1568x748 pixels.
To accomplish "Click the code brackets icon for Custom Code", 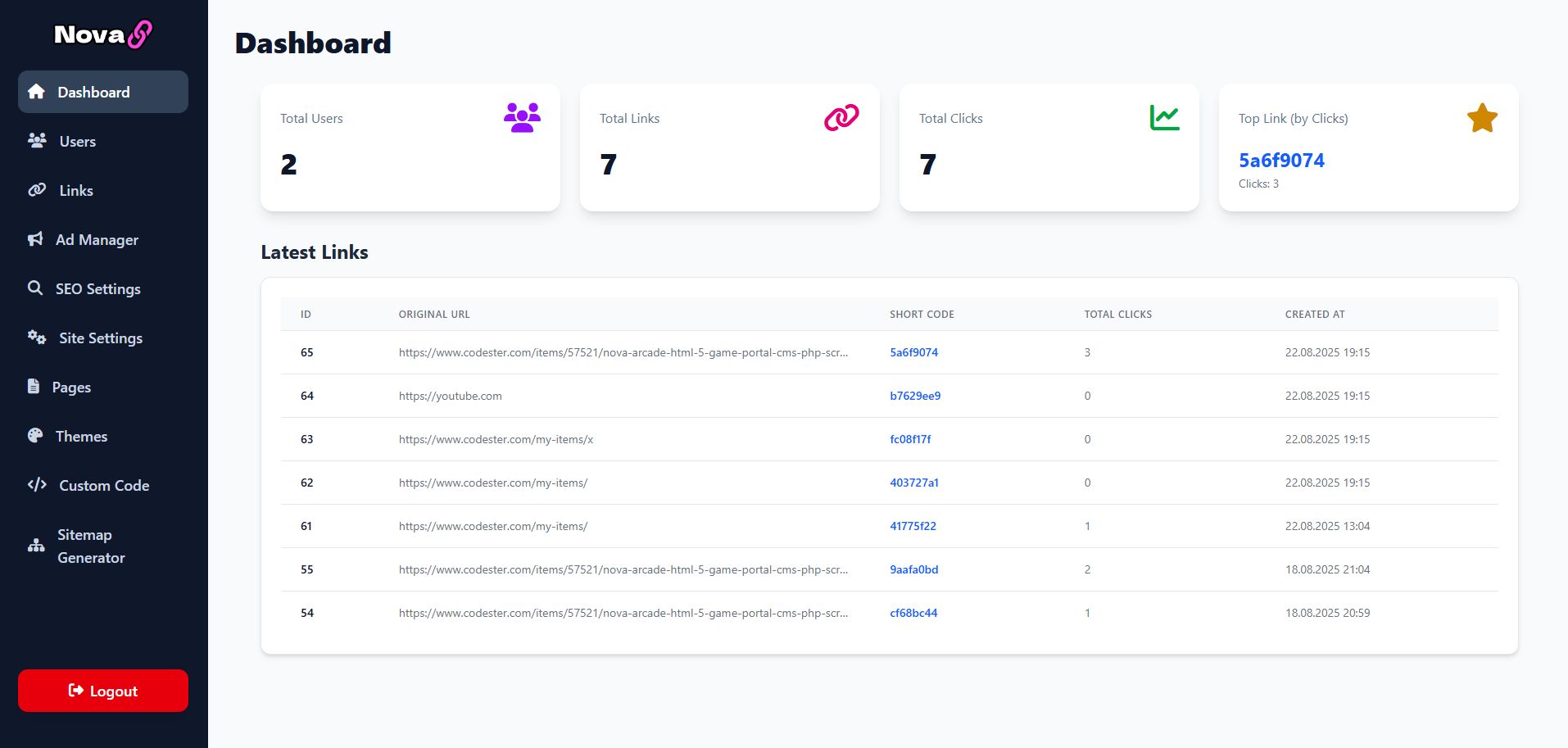I will tap(37, 485).
